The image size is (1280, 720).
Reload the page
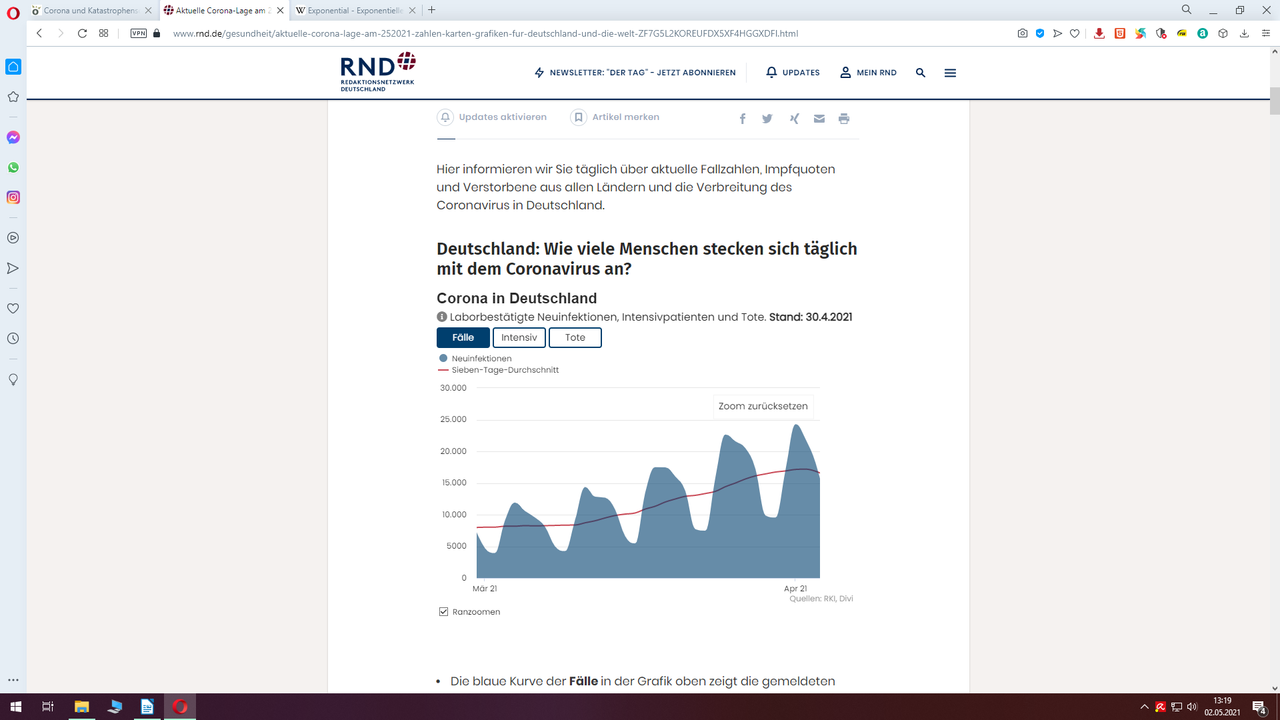click(82, 33)
